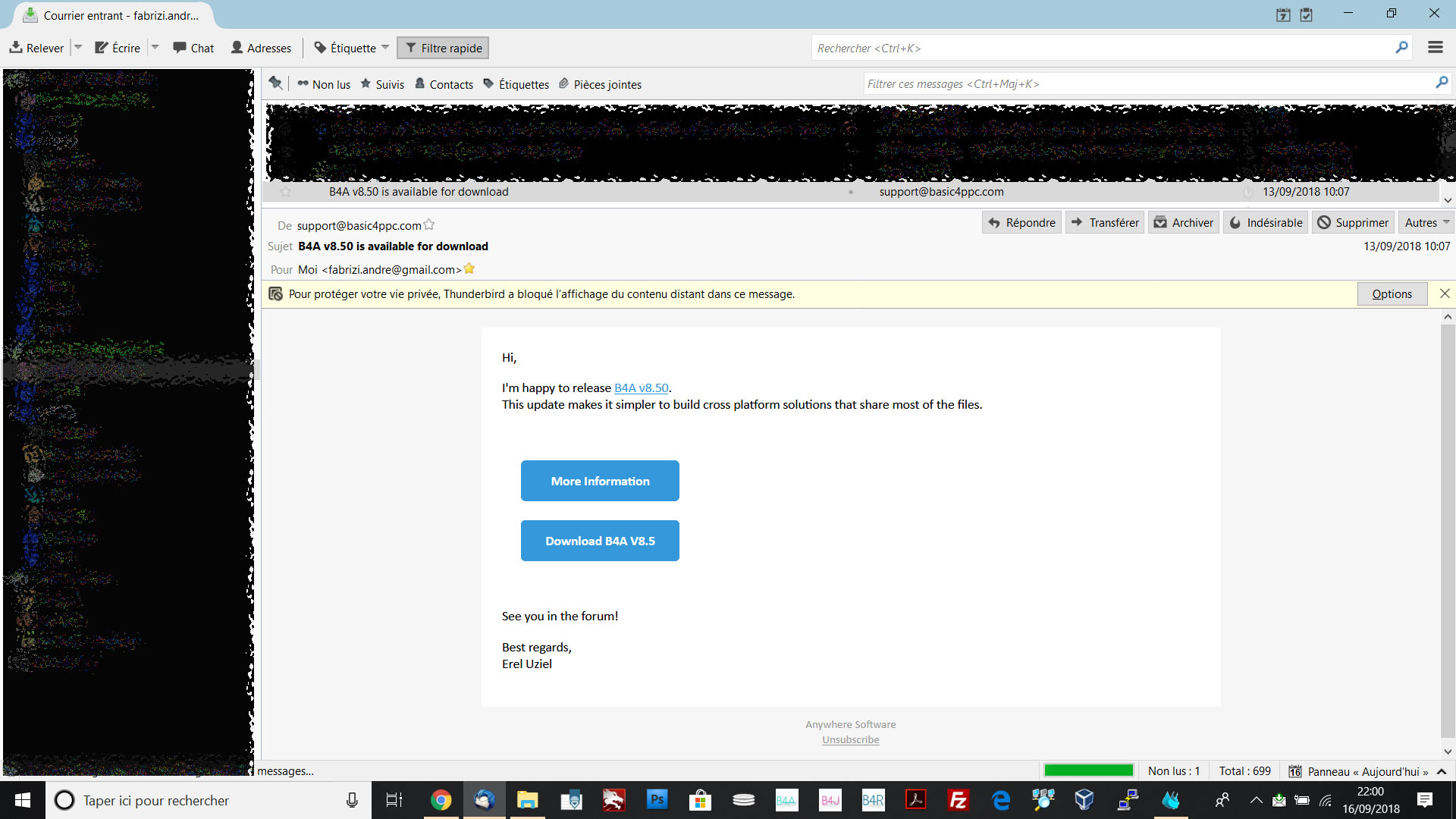Open the B4A v8.50 hyperlink
Viewport: 1456px width, 819px height.
click(641, 388)
